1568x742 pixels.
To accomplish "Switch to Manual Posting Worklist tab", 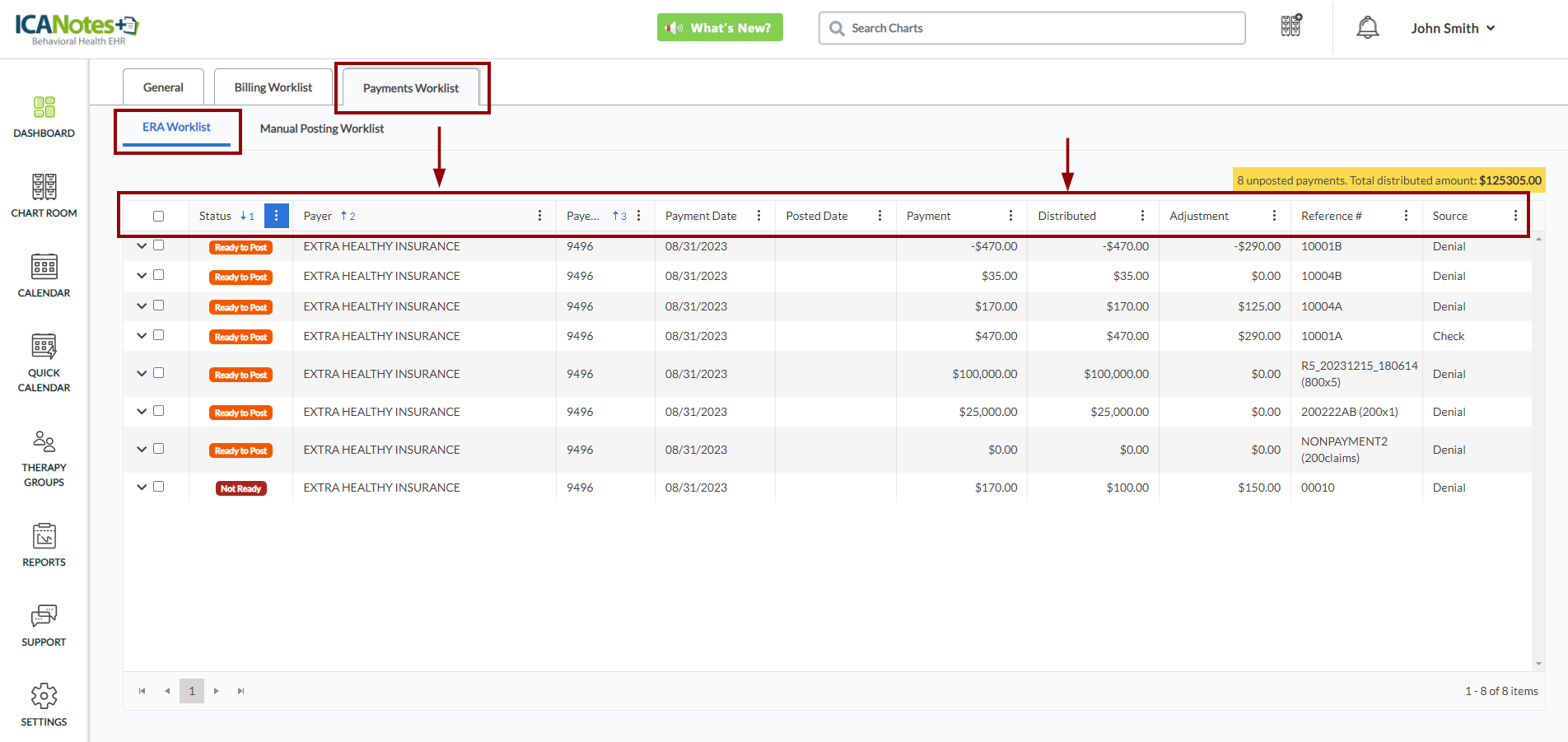I will click(x=322, y=128).
